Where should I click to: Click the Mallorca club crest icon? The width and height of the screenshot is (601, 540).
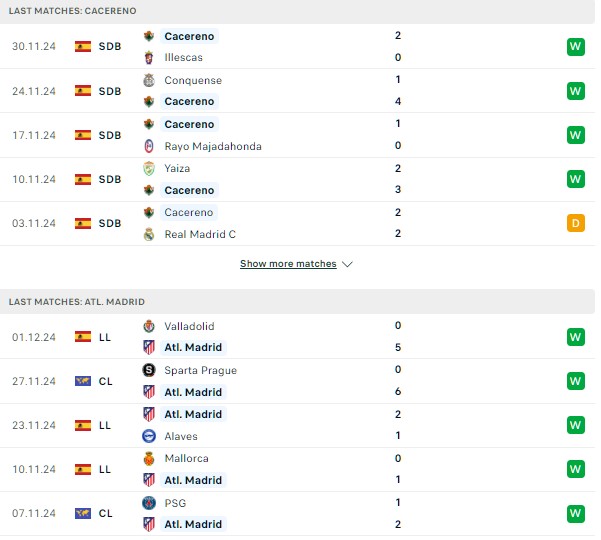pyautogui.click(x=149, y=458)
